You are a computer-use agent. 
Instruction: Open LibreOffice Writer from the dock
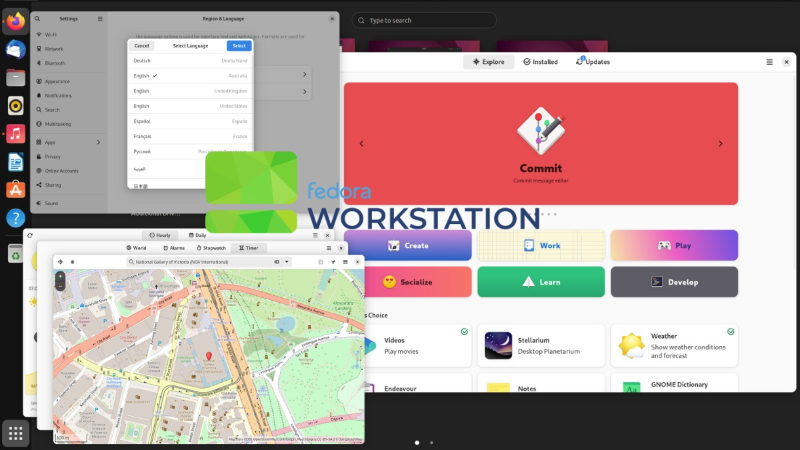15,162
